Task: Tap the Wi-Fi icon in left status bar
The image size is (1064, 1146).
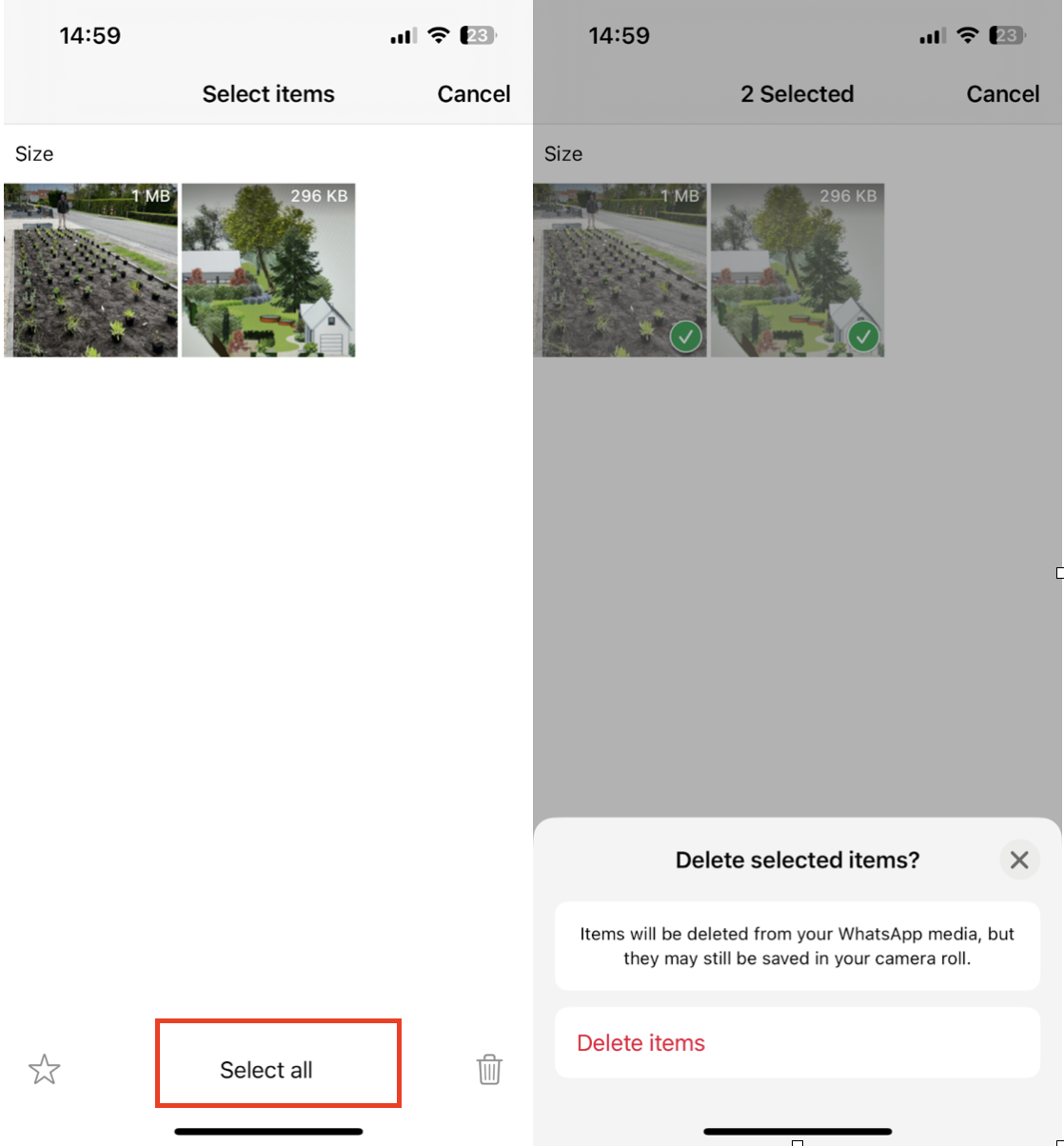Action: pos(438,36)
